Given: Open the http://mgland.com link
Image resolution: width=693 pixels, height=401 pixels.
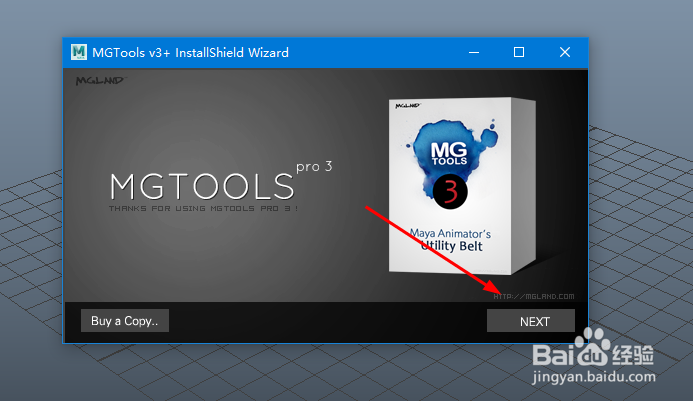Looking at the screenshot, I should 534,297.
